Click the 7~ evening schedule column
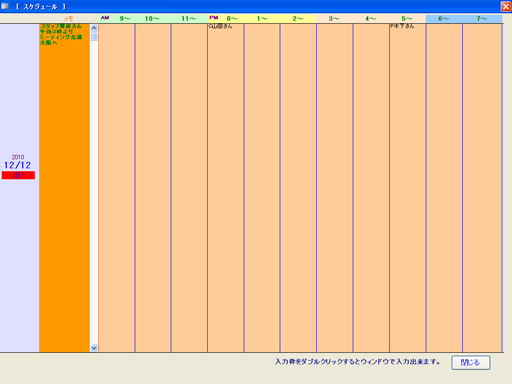This screenshot has width=512, height=384. click(482, 188)
